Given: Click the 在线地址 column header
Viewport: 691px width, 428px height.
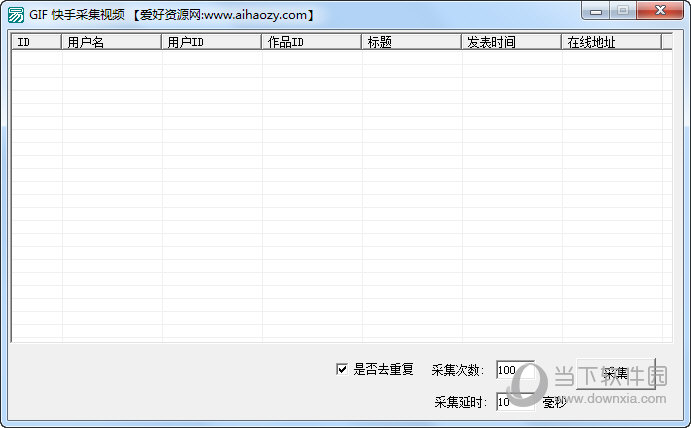Looking at the screenshot, I should [x=611, y=42].
